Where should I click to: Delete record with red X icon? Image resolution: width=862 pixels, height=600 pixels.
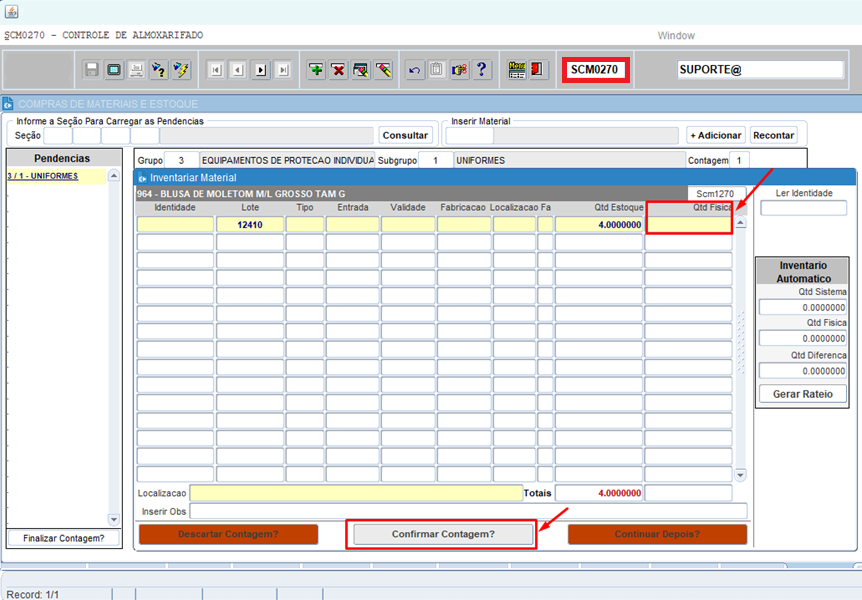tap(339, 70)
